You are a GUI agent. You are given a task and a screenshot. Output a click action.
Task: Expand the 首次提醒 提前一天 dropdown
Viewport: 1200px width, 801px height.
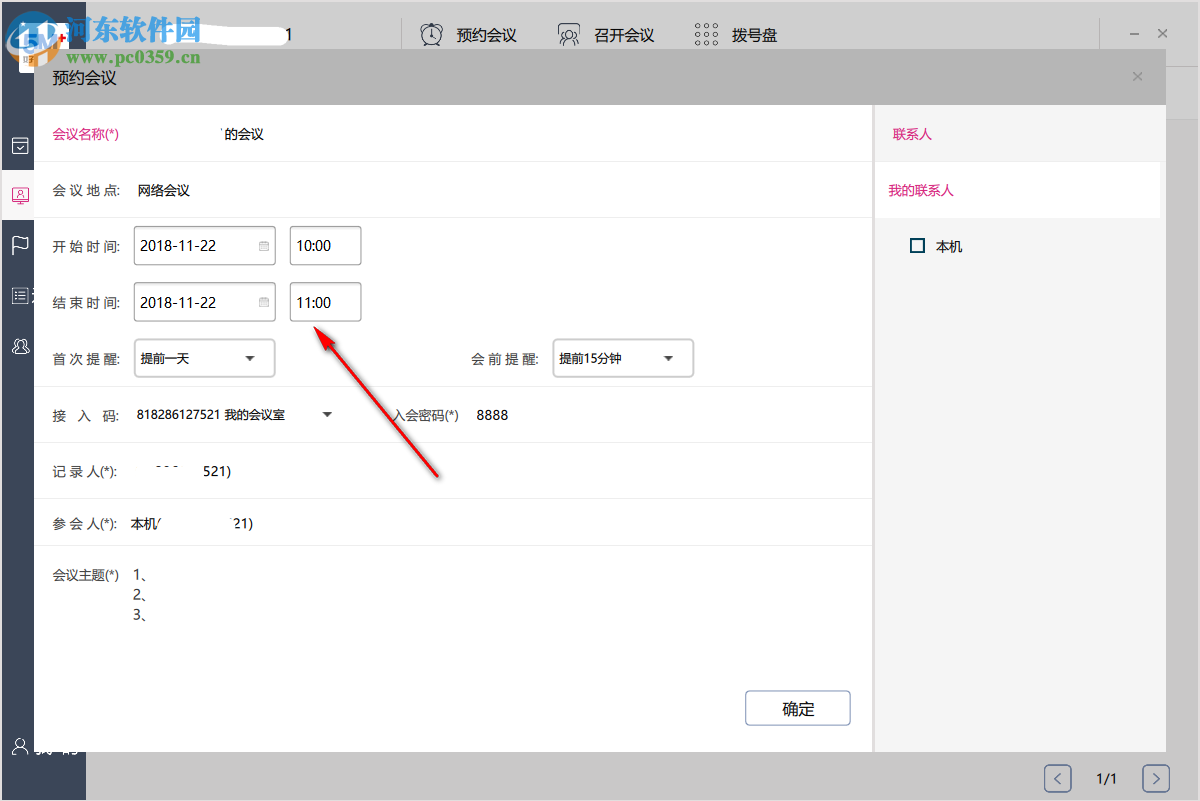click(x=205, y=358)
